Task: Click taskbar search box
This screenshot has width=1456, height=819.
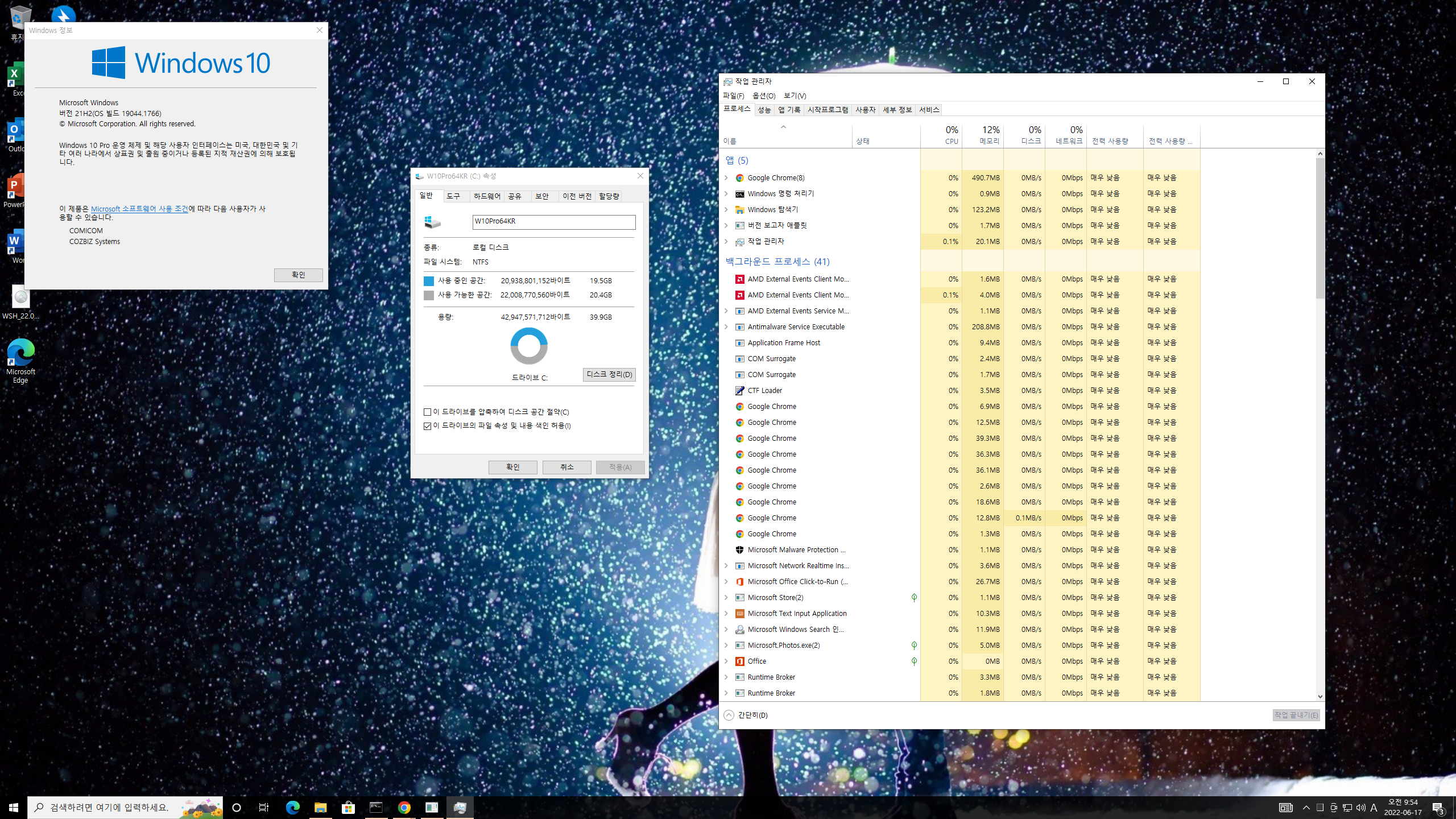Action: click(x=125, y=807)
